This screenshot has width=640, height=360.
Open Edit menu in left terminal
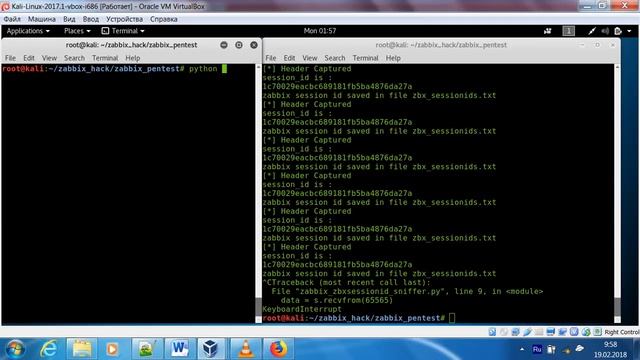point(29,58)
